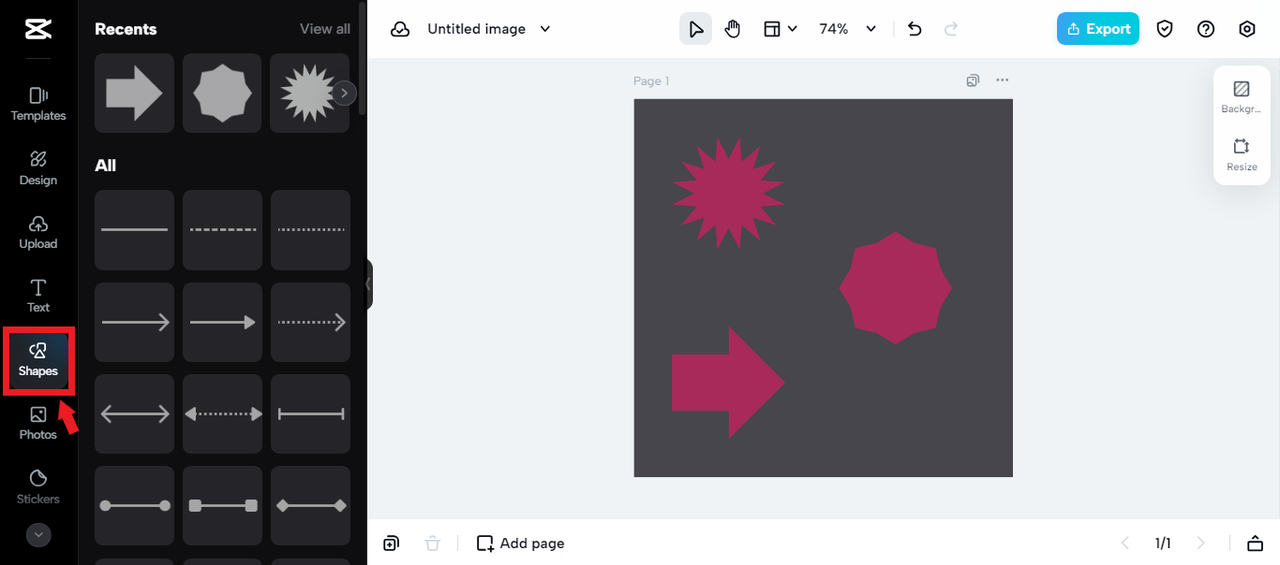Insert the dotted line shape

point(310,230)
